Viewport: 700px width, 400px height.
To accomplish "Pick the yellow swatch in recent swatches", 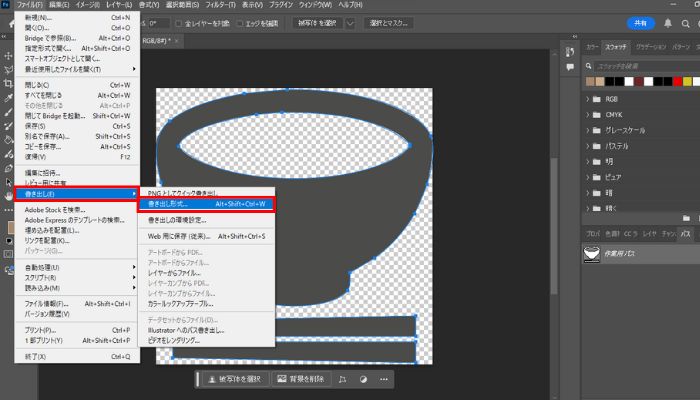I will pyautogui.click(x=688, y=81).
